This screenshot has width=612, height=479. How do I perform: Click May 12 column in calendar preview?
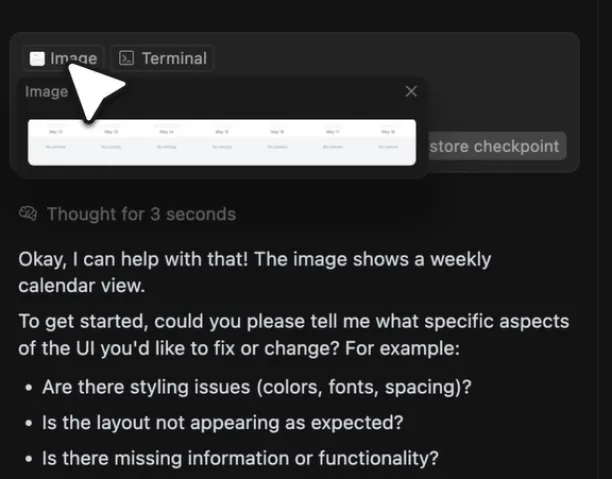(x=56, y=140)
